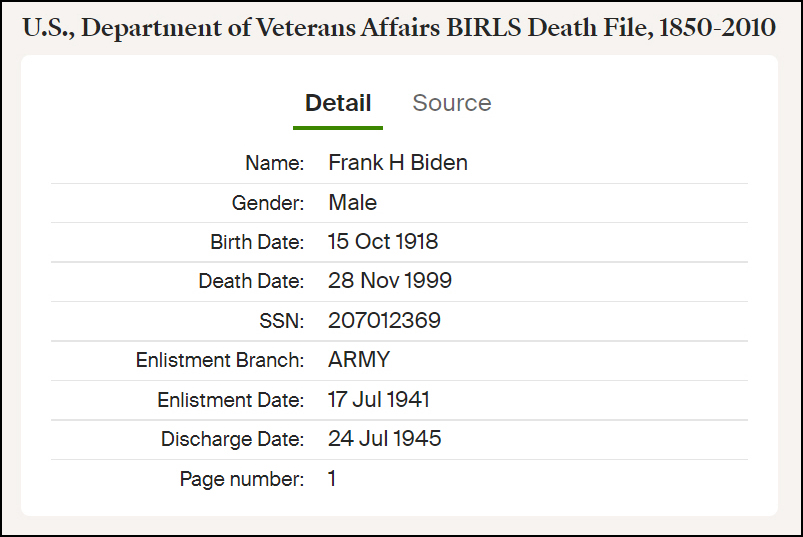Click the page number value 1
Screen dimensions: 803x537
click(332, 479)
